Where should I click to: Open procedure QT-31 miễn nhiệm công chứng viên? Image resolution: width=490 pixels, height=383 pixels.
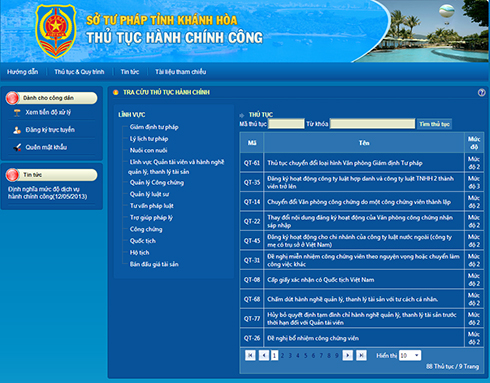point(363,260)
